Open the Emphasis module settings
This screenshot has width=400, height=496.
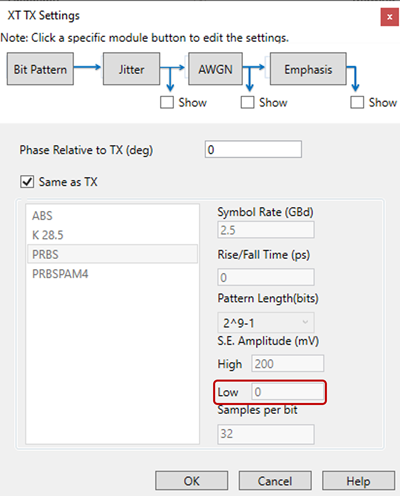pos(308,69)
